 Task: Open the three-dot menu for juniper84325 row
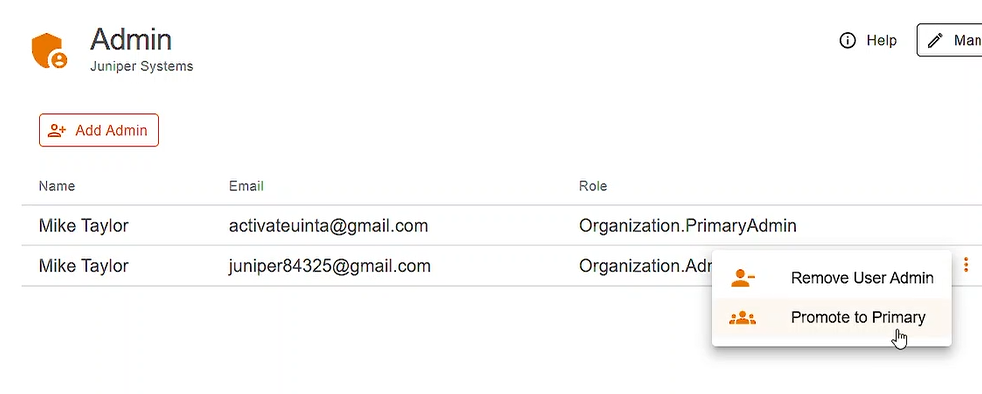[x=966, y=265]
